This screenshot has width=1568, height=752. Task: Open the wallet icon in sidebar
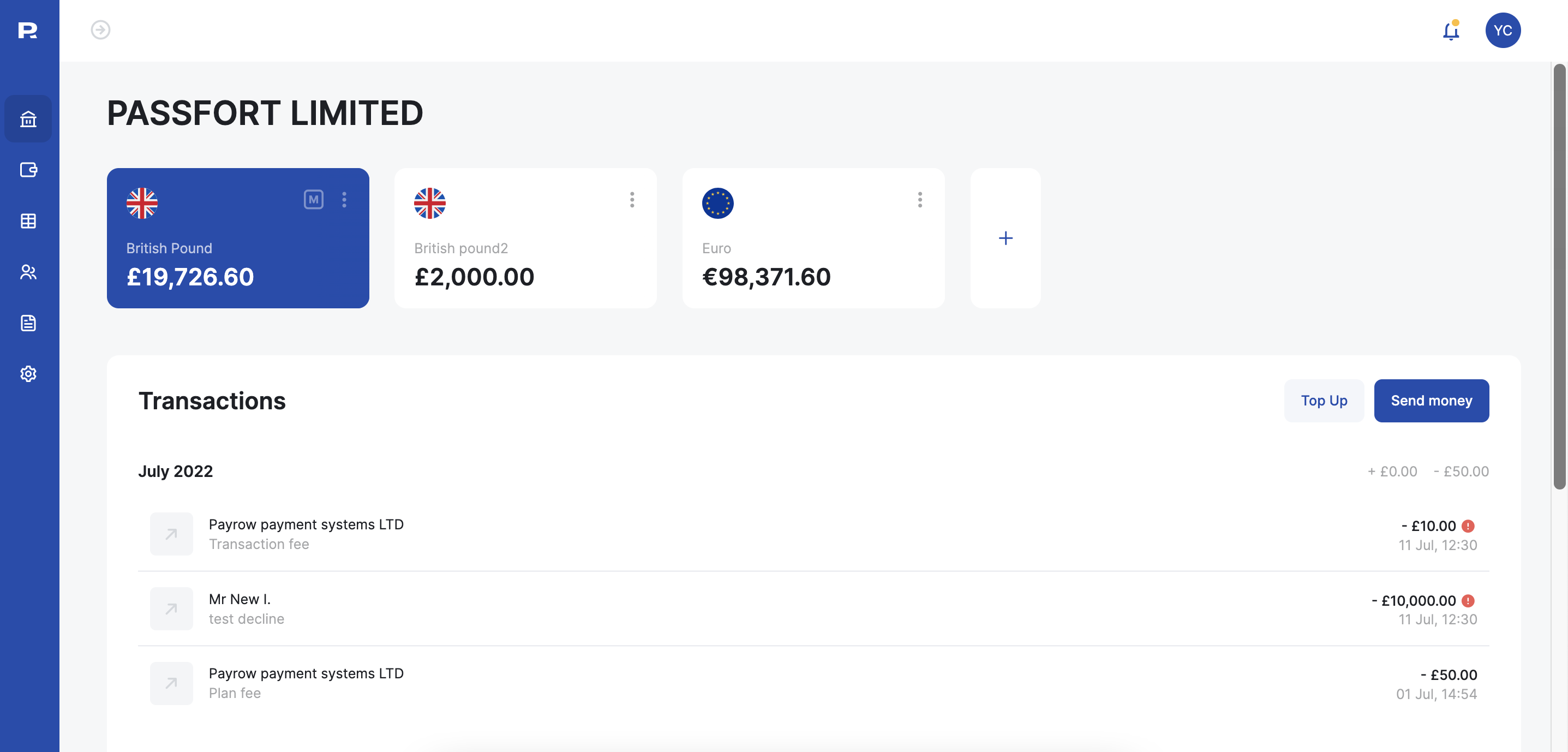pos(28,170)
